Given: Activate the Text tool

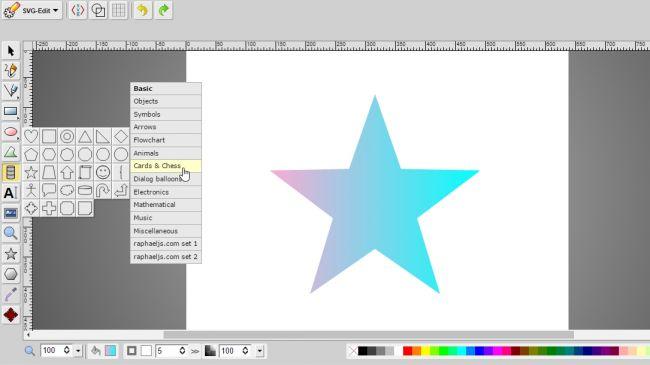Looking at the screenshot, I should point(11,193).
